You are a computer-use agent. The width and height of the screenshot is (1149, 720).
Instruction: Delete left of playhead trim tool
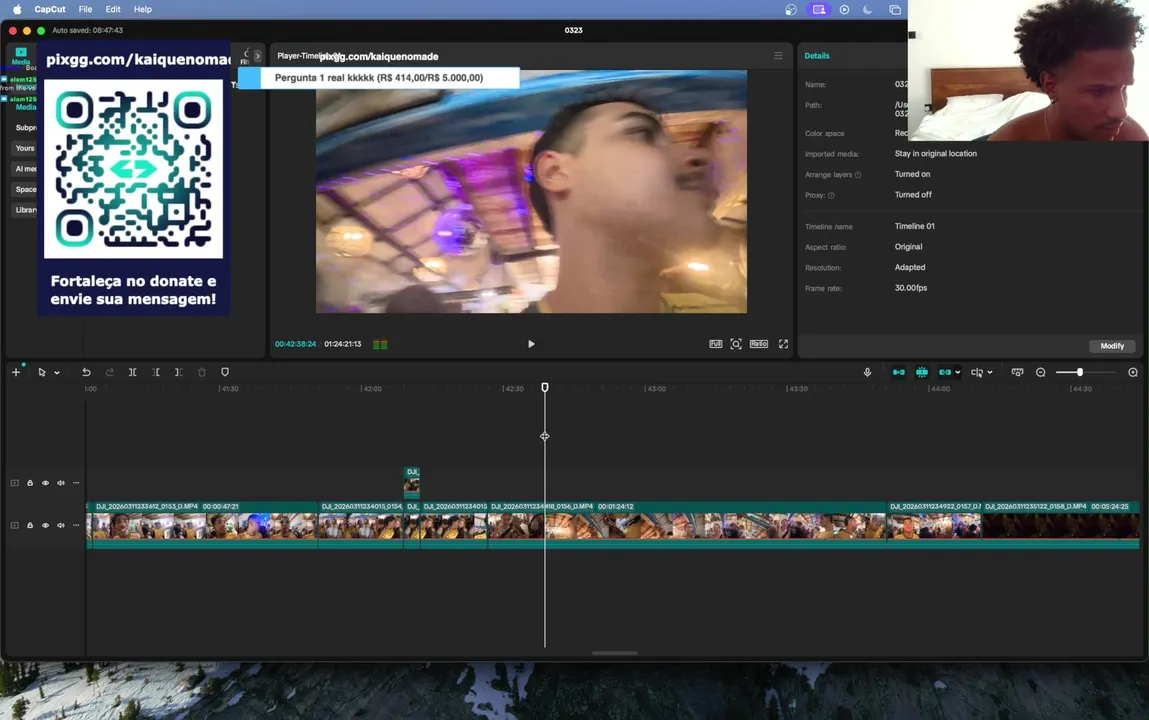(x=155, y=372)
